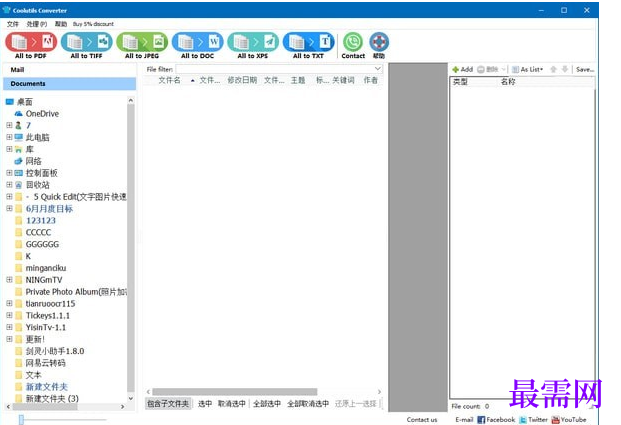Click the Contact us link
This screenshot has height=425, width=621.
422,419
